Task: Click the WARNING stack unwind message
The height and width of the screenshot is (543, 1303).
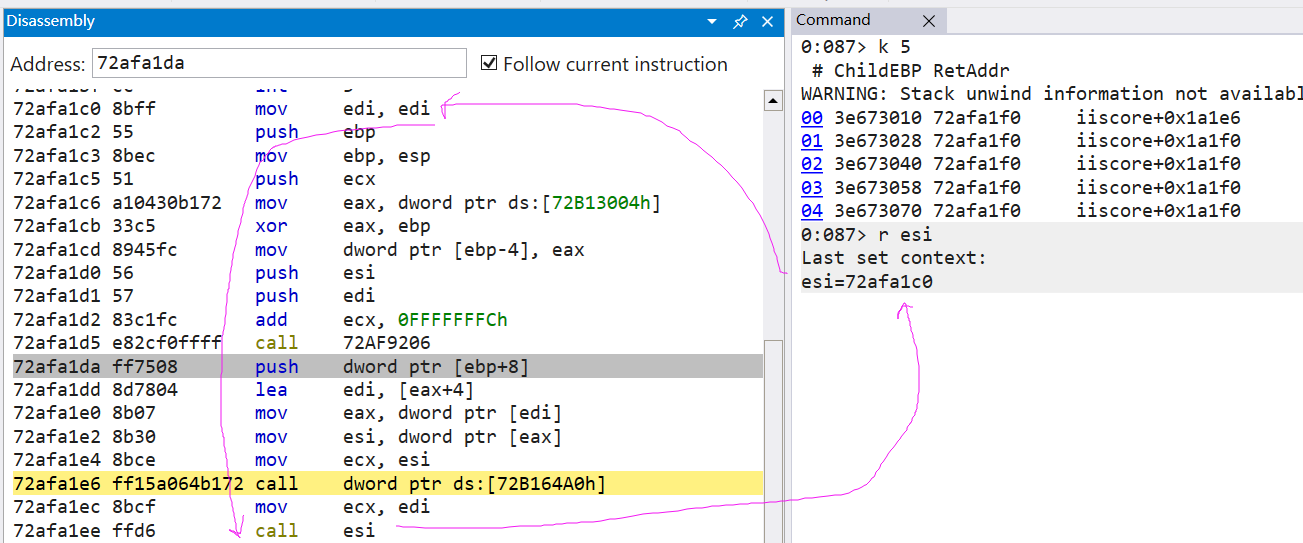Action: [x=1051, y=94]
